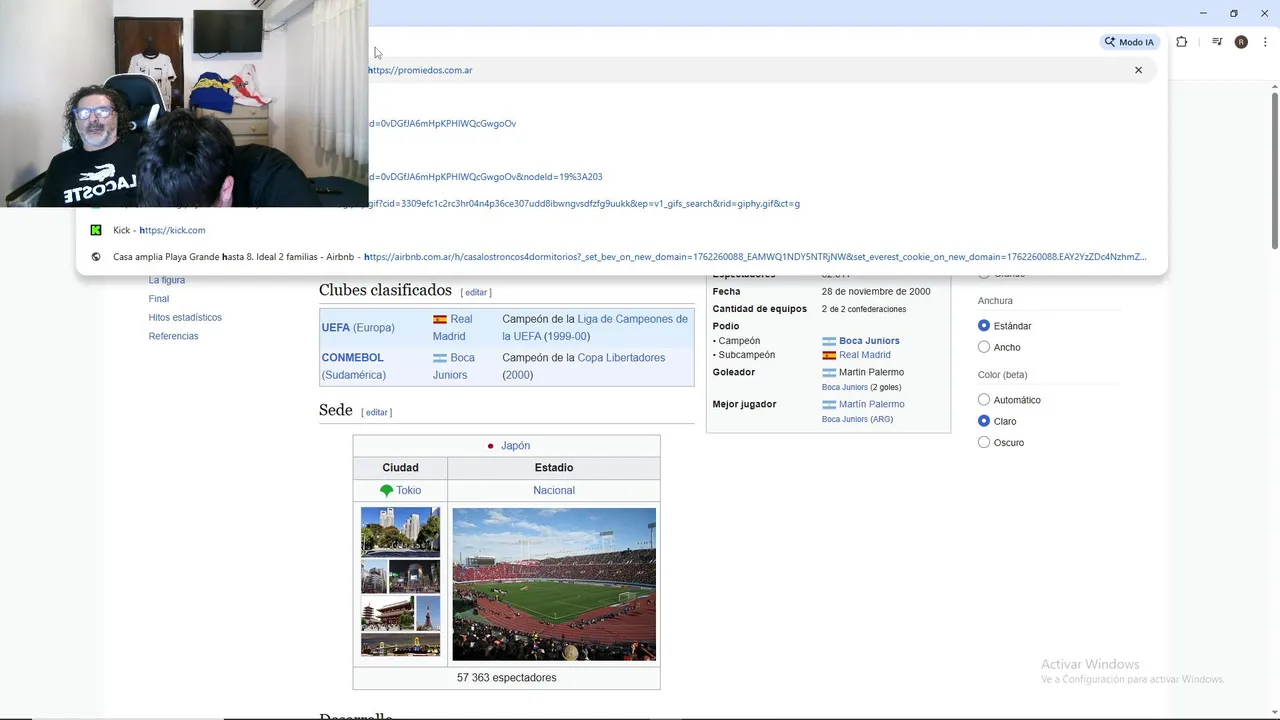Click the Argentina flag icon beside Boca Juniors in table

click(x=440, y=358)
